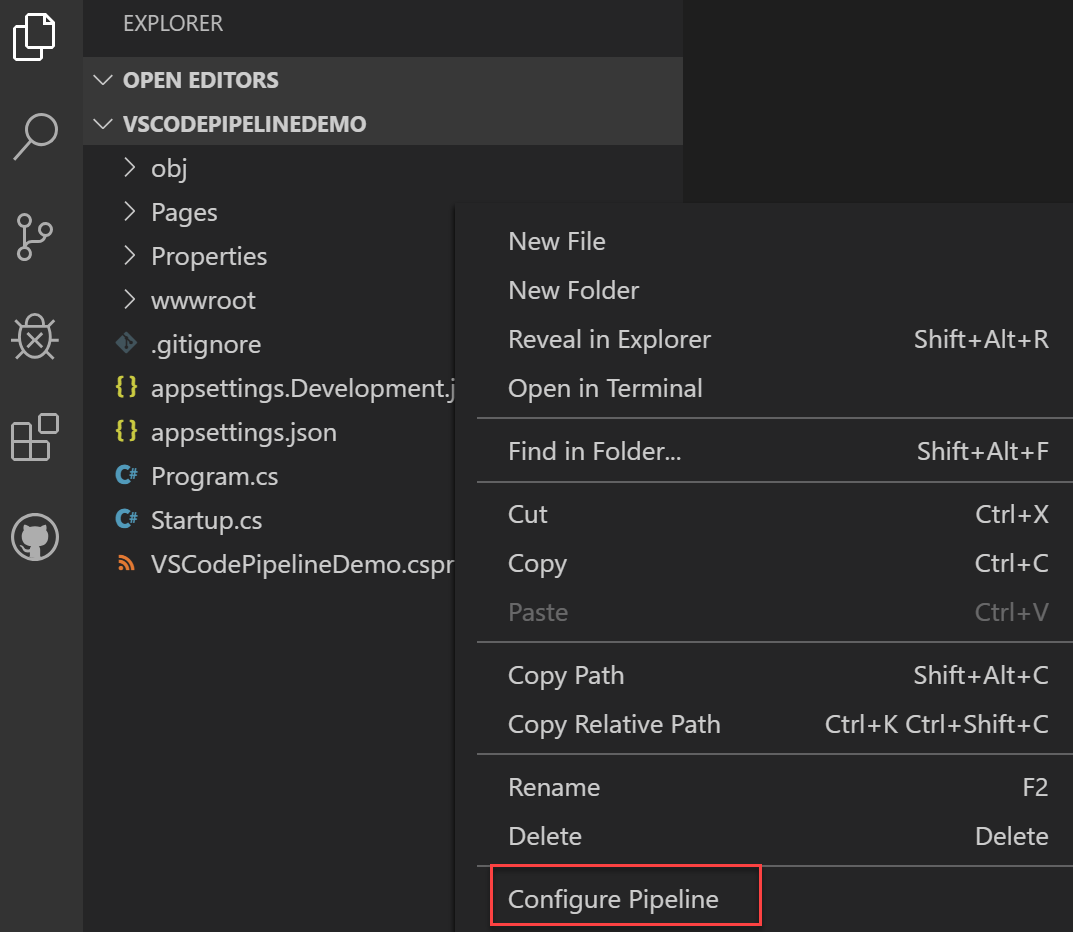This screenshot has height=932, width=1073.
Task: Click Rename in the context menu
Action: (554, 787)
